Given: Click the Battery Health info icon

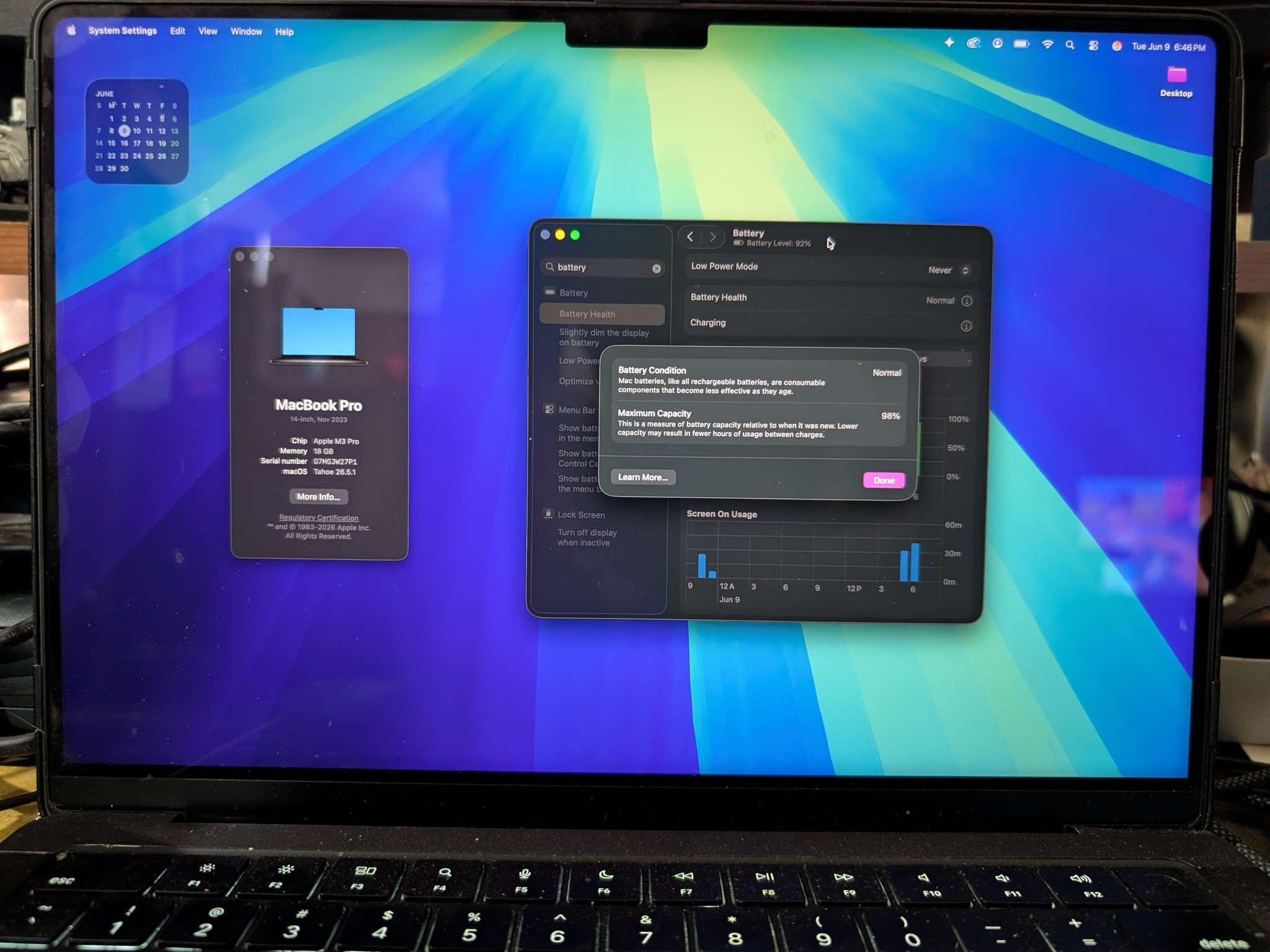Looking at the screenshot, I should [x=966, y=301].
